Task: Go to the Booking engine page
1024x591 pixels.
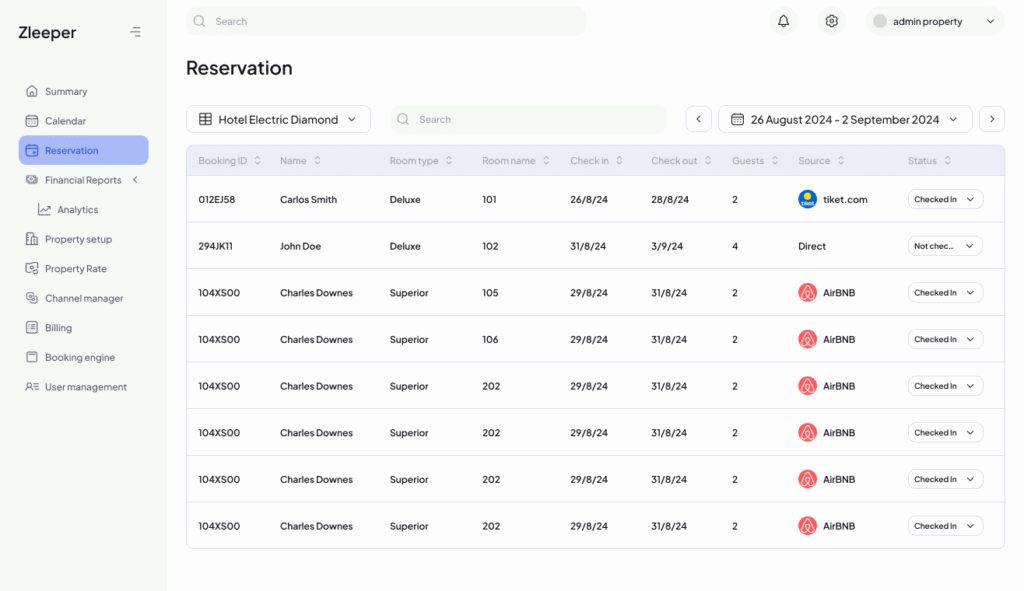Action: [x=79, y=357]
